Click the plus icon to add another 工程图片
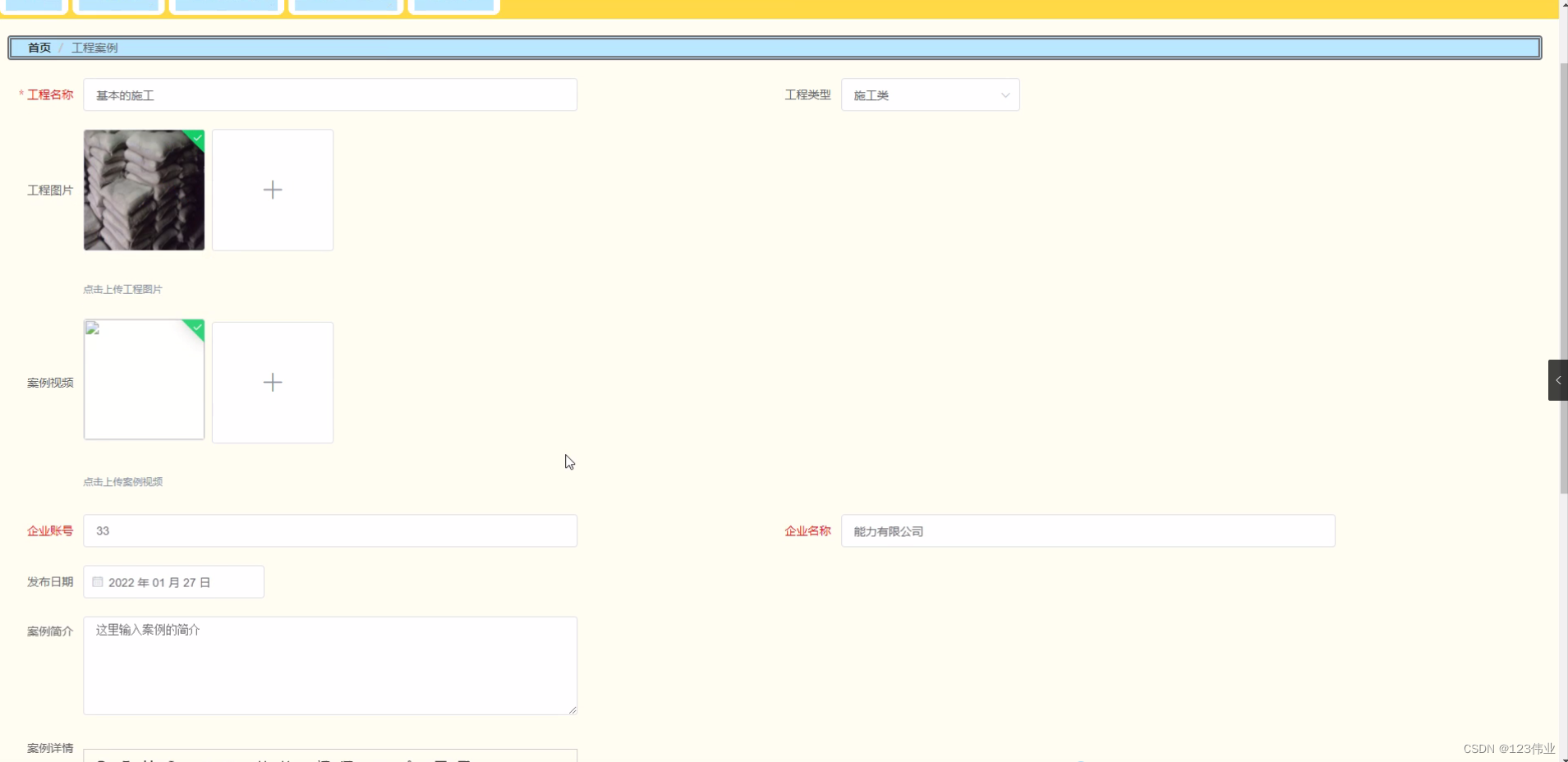 pos(272,190)
